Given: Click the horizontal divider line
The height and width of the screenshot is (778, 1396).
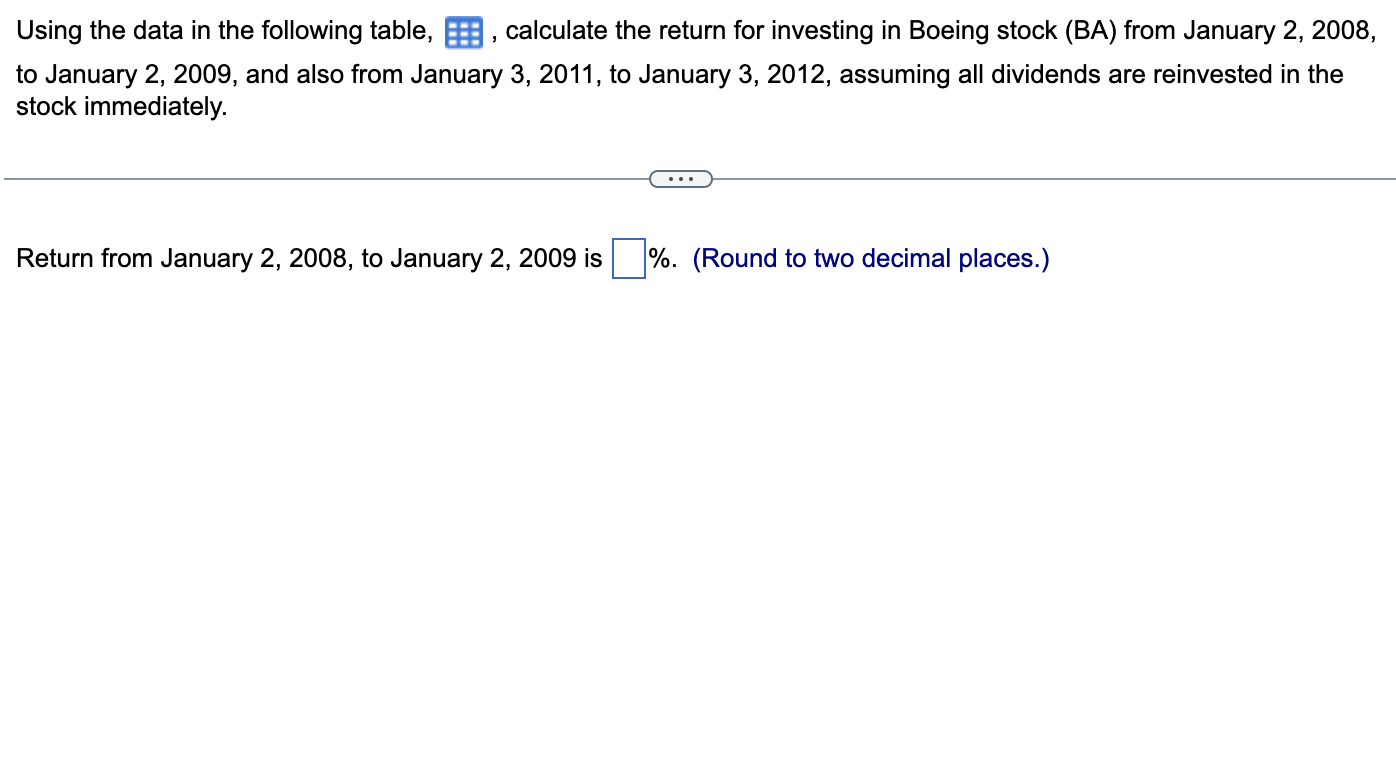Looking at the screenshot, I should pos(300,178).
